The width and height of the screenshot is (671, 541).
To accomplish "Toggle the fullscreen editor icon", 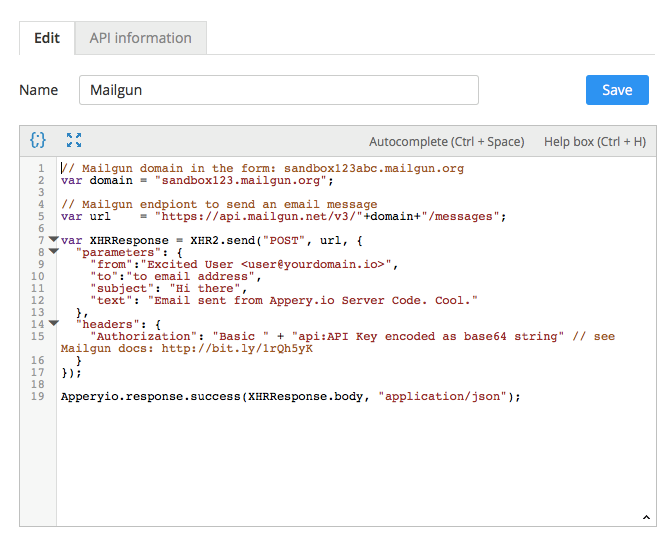I will pyautogui.click(x=74, y=140).
